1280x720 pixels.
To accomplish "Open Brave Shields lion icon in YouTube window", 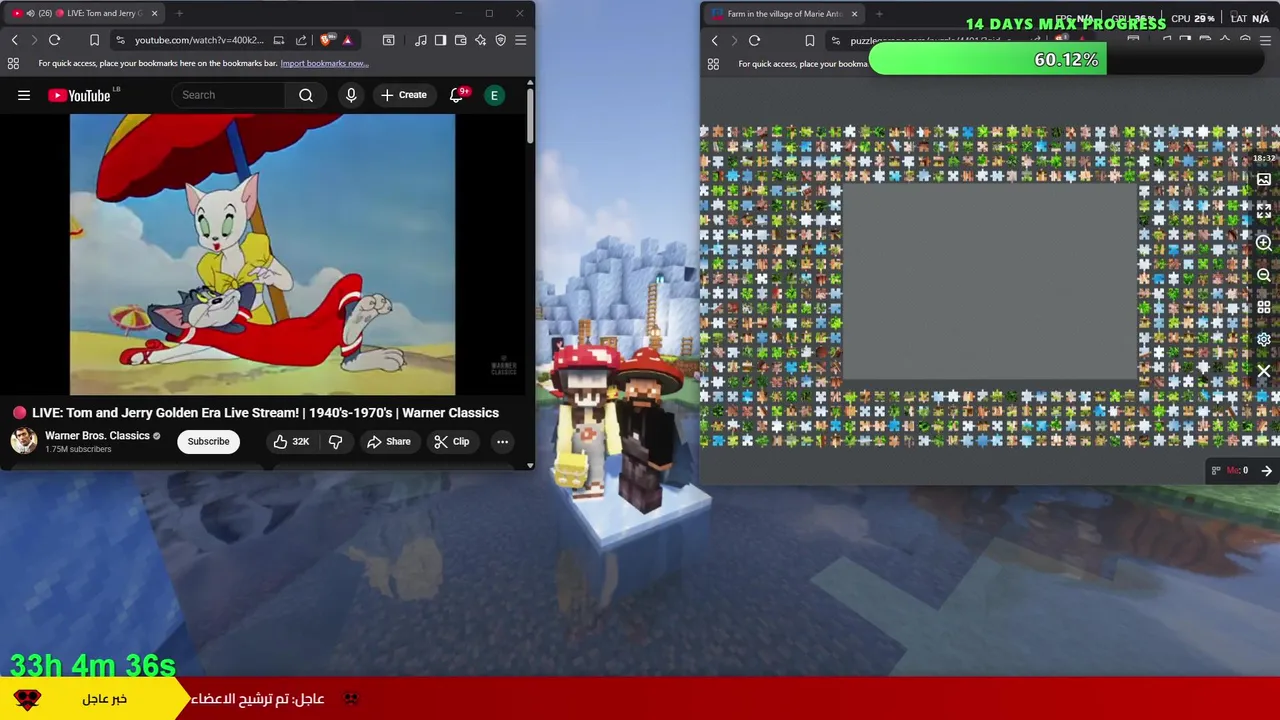I will (x=327, y=40).
